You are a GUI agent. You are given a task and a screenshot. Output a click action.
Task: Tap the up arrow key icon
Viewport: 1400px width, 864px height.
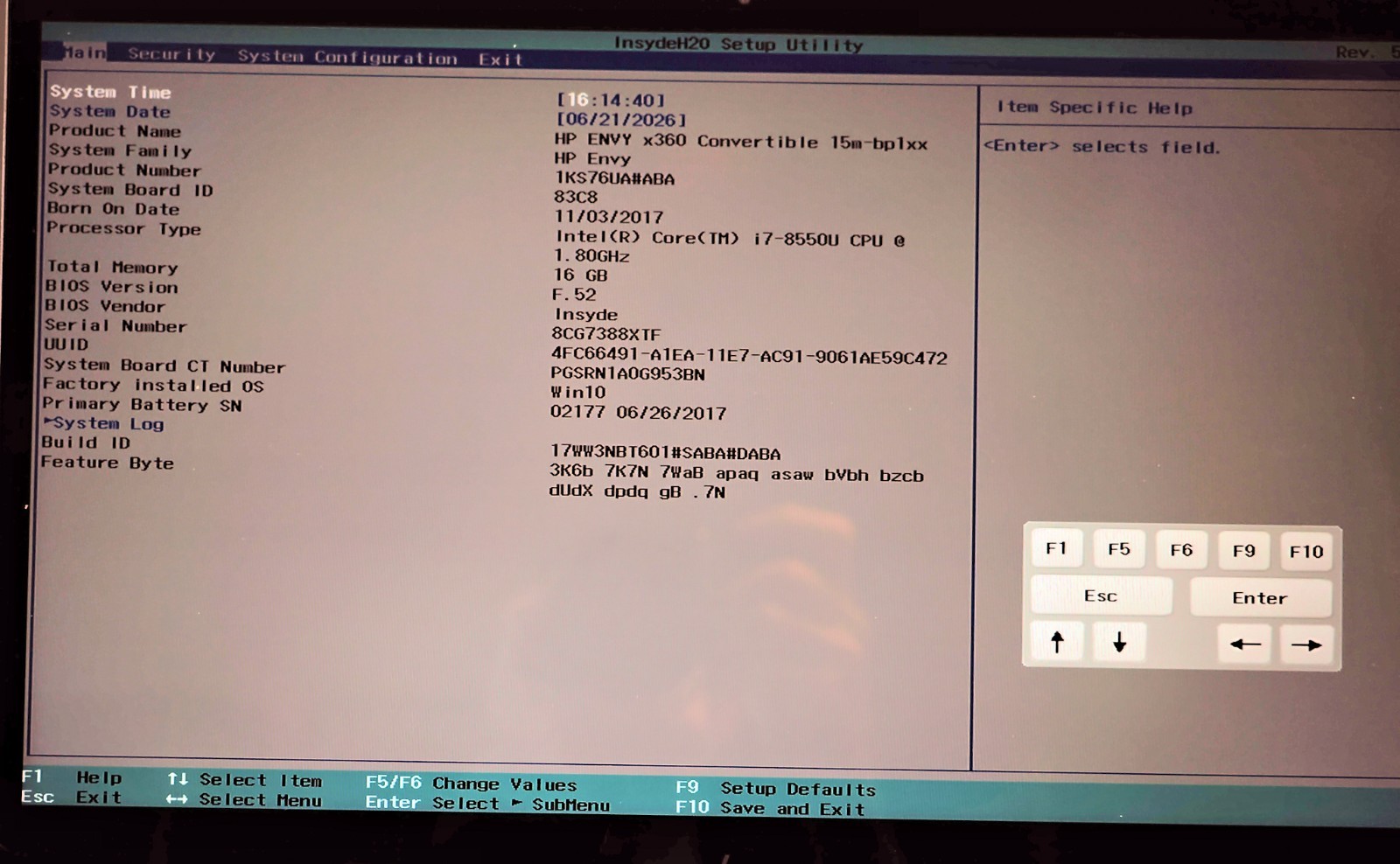pos(1057,642)
